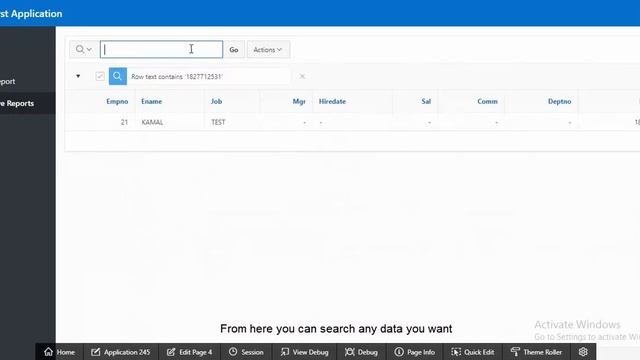640x360 pixels.
Task: Click the Application 245 edit icon
Action: (x=96, y=352)
